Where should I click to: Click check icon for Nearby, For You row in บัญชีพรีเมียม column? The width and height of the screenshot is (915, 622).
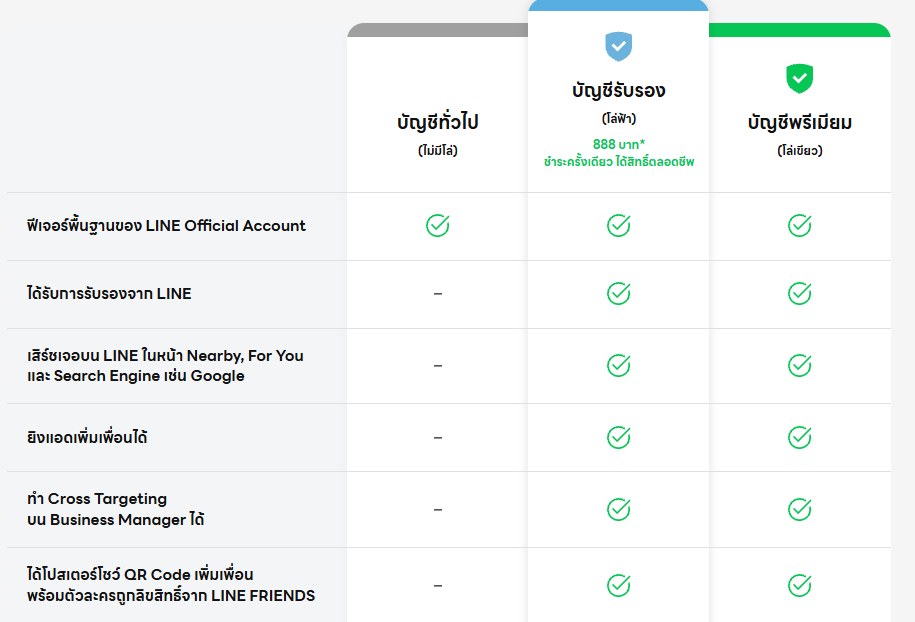[799, 365]
